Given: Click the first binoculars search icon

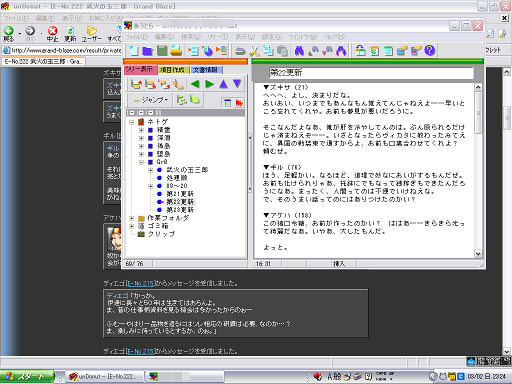Looking at the screenshot, I should (x=299, y=51).
